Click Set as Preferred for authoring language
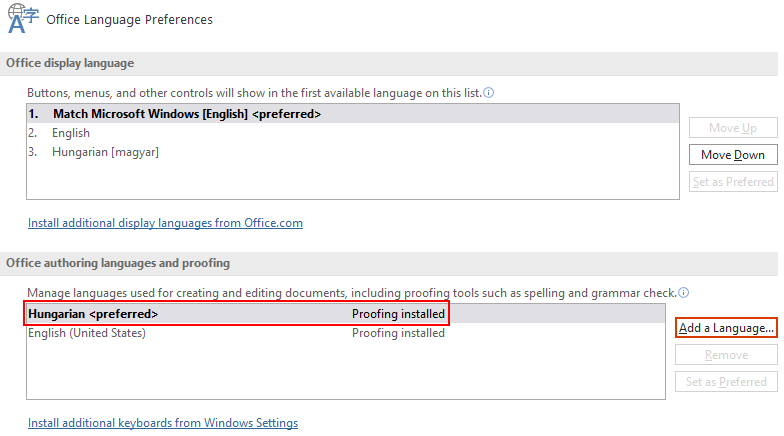The width and height of the screenshot is (784, 436). [726, 382]
